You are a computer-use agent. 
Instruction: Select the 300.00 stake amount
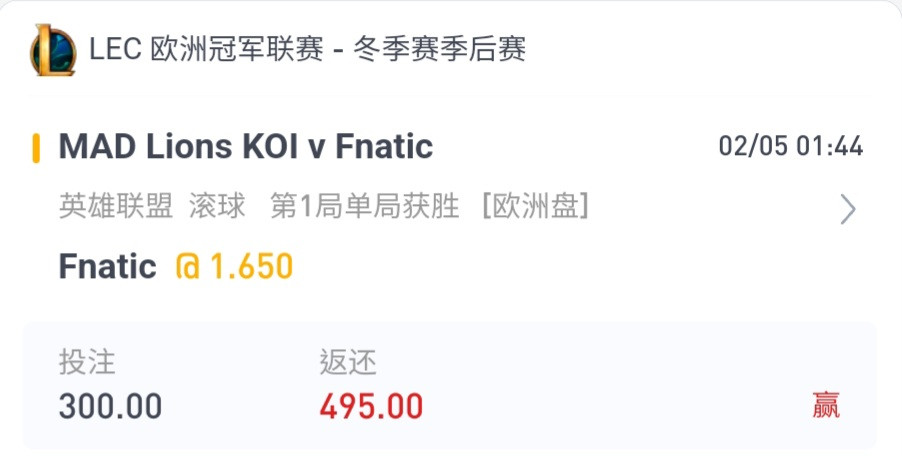click(x=110, y=407)
